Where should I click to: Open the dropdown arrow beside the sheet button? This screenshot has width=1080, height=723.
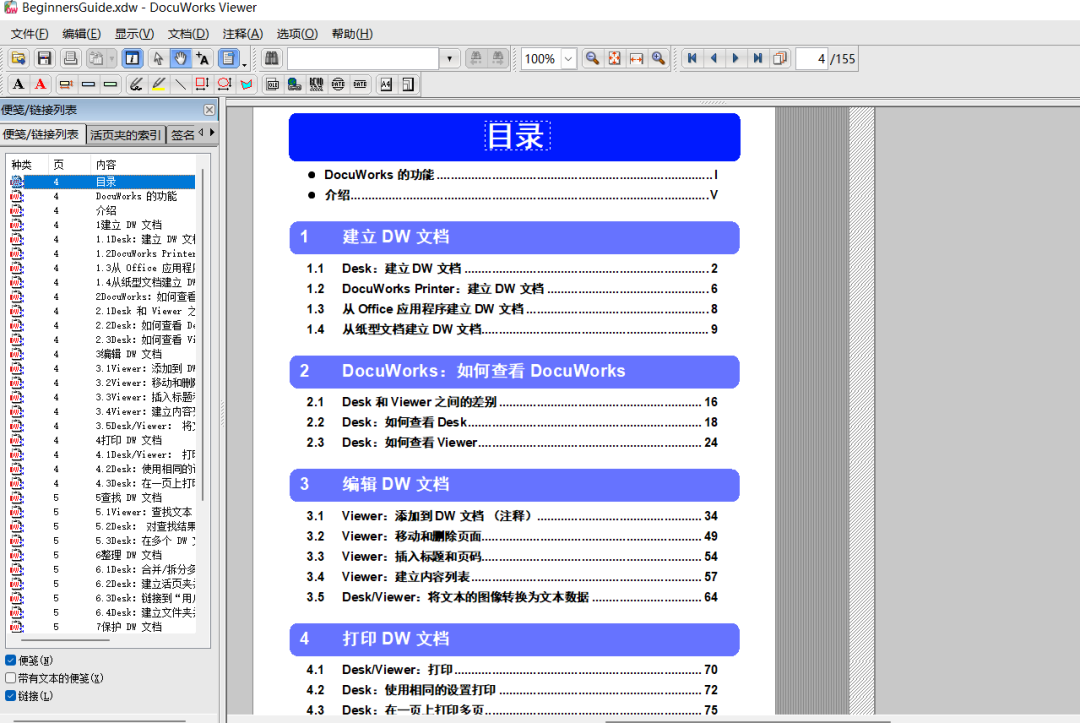click(x=245, y=63)
